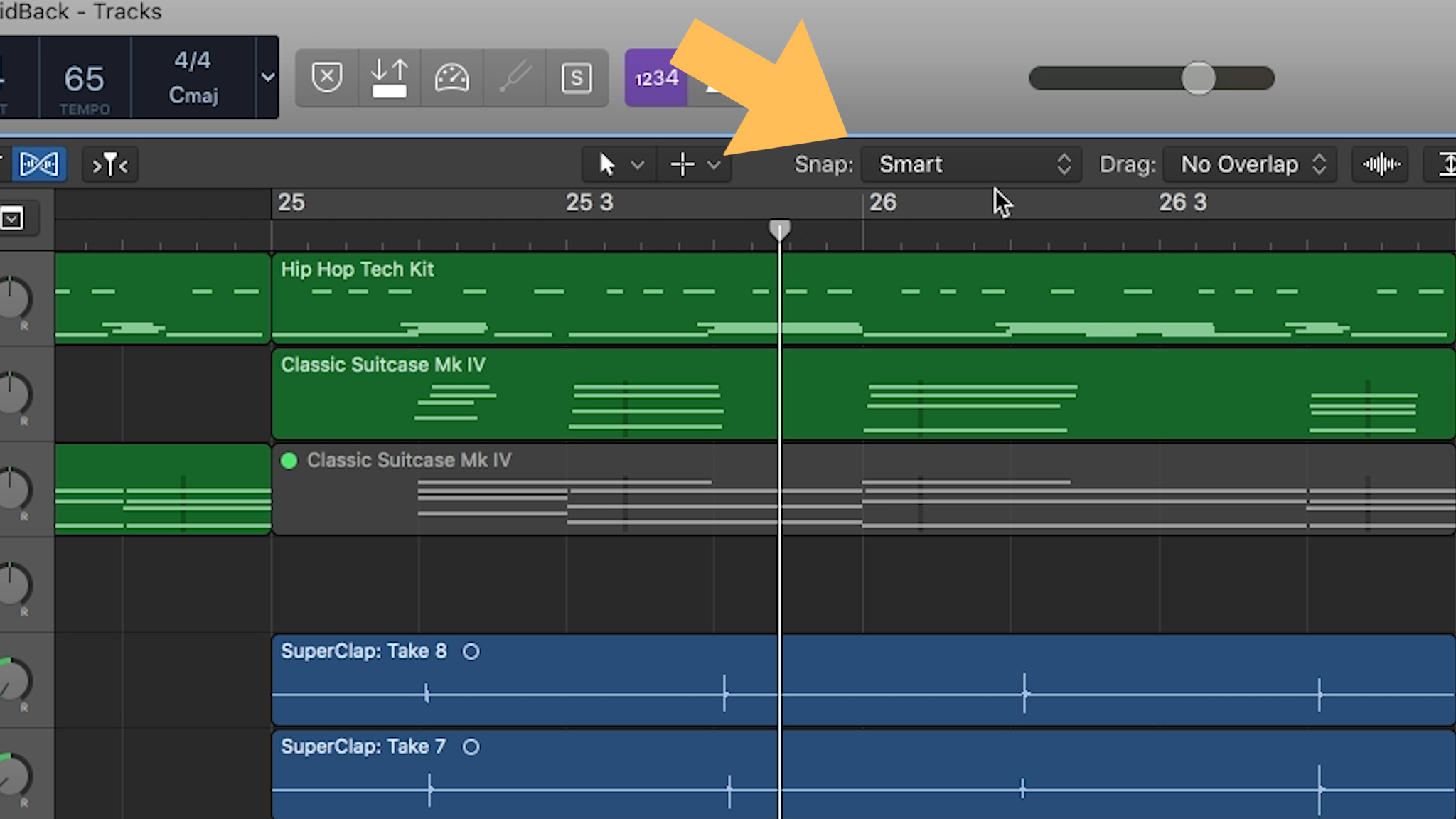Select the green region before bar 25 on third track
Viewport: 1456px width, 819px height.
pos(163,489)
